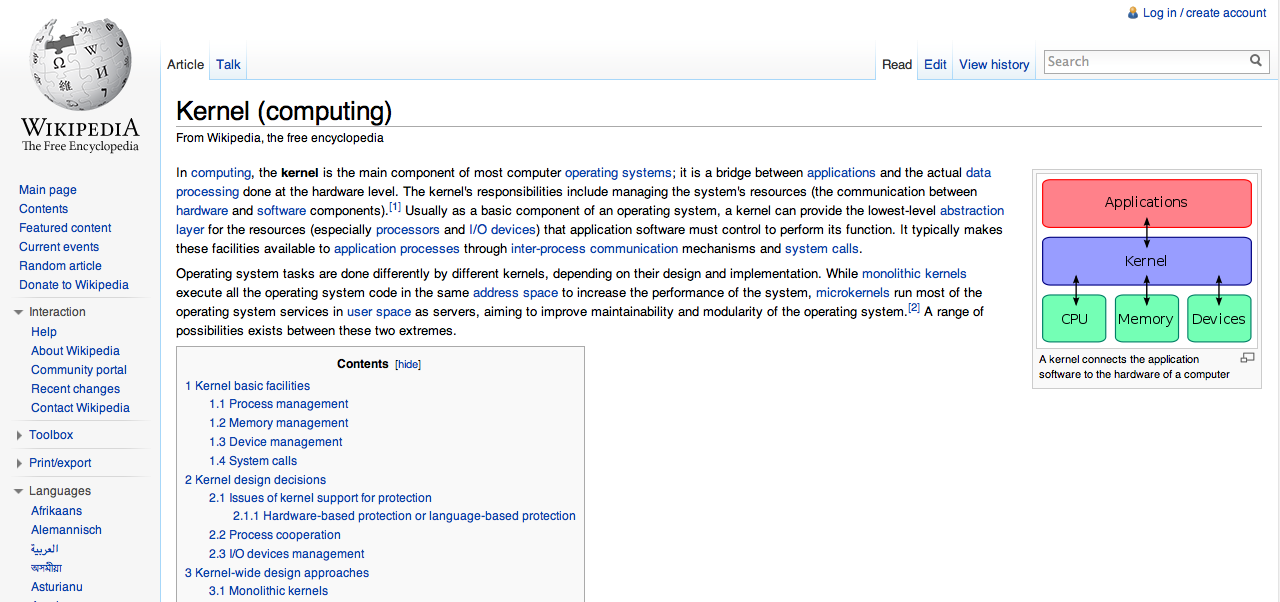
Task: Follow the I/O devices link
Action: point(503,230)
